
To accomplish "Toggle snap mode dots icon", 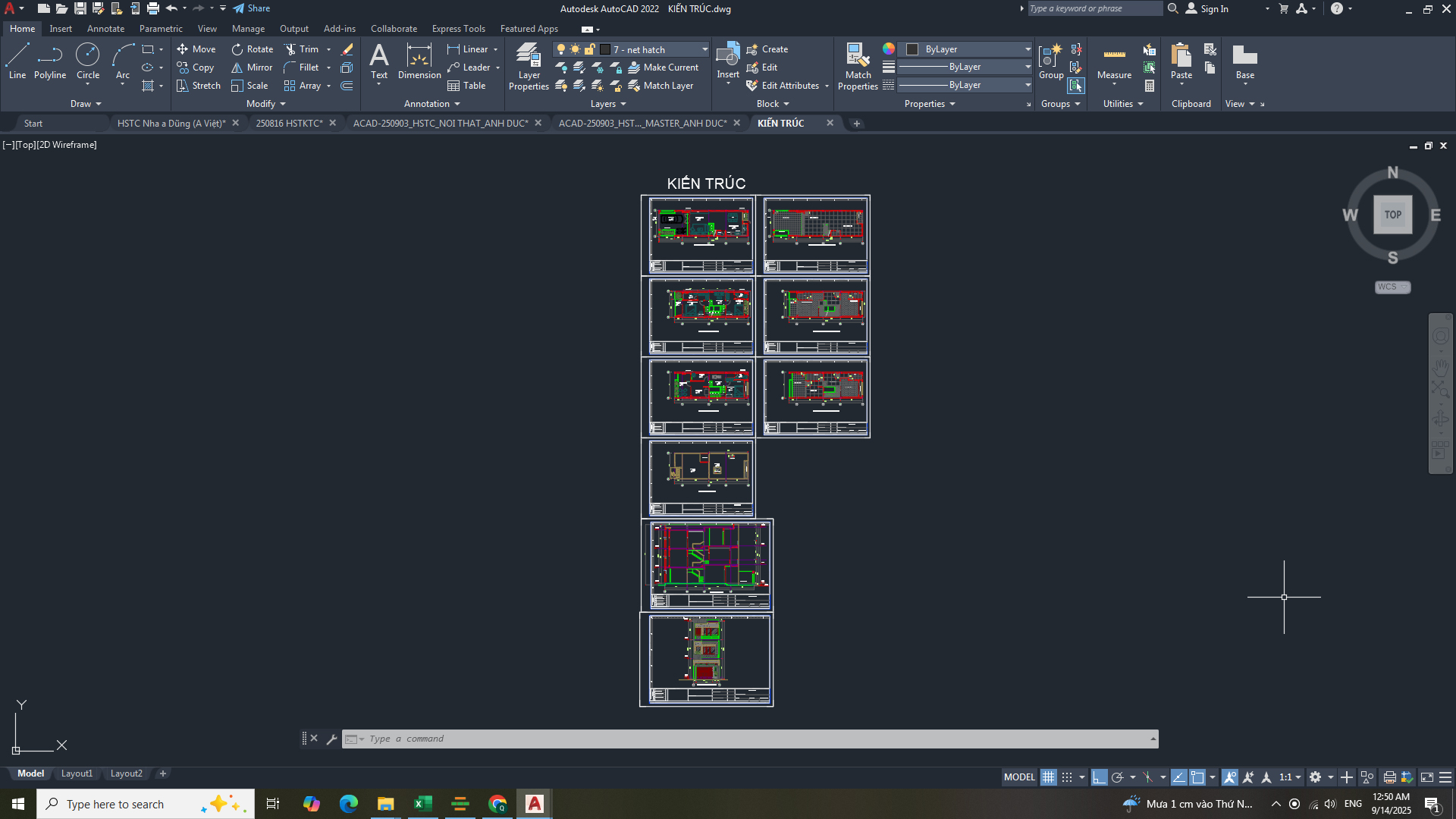I will [x=1067, y=777].
